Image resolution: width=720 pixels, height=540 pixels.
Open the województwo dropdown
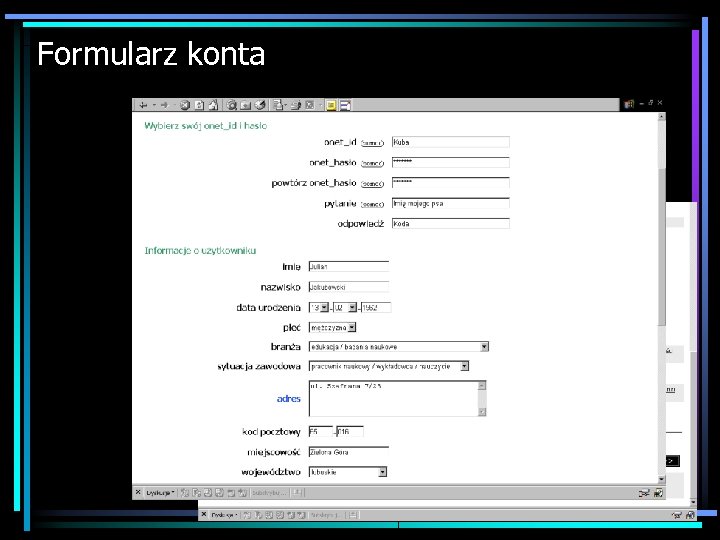click(x=382, y=472)
